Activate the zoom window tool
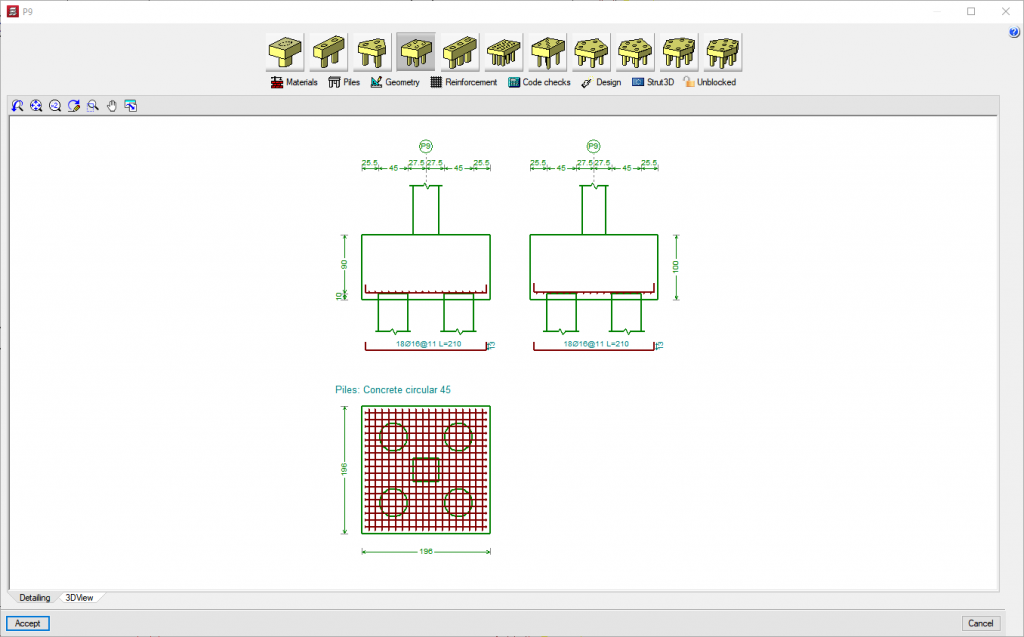The height and width of the screenshot is (637, 1024). click(x=93, y=106)
